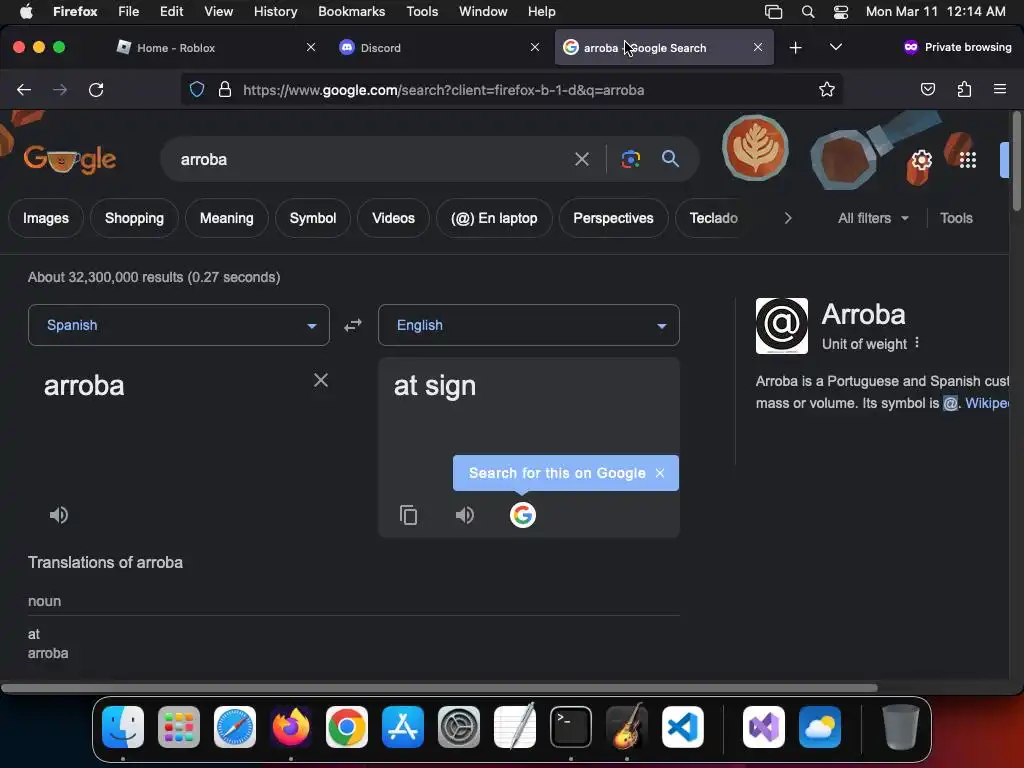Viewport: 1024px width, 768px height.
Task: Open Spotlight search in menu bar
Action: 807,11
